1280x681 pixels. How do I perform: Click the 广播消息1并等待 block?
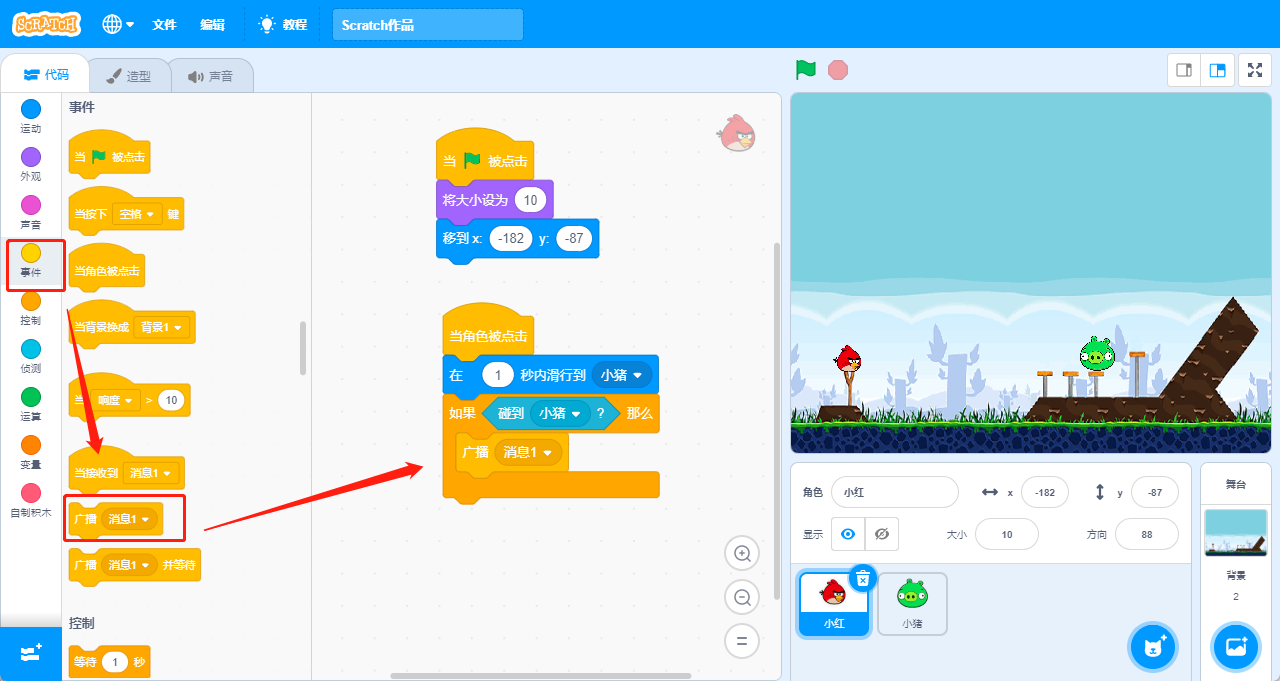[x=135, y=566]
